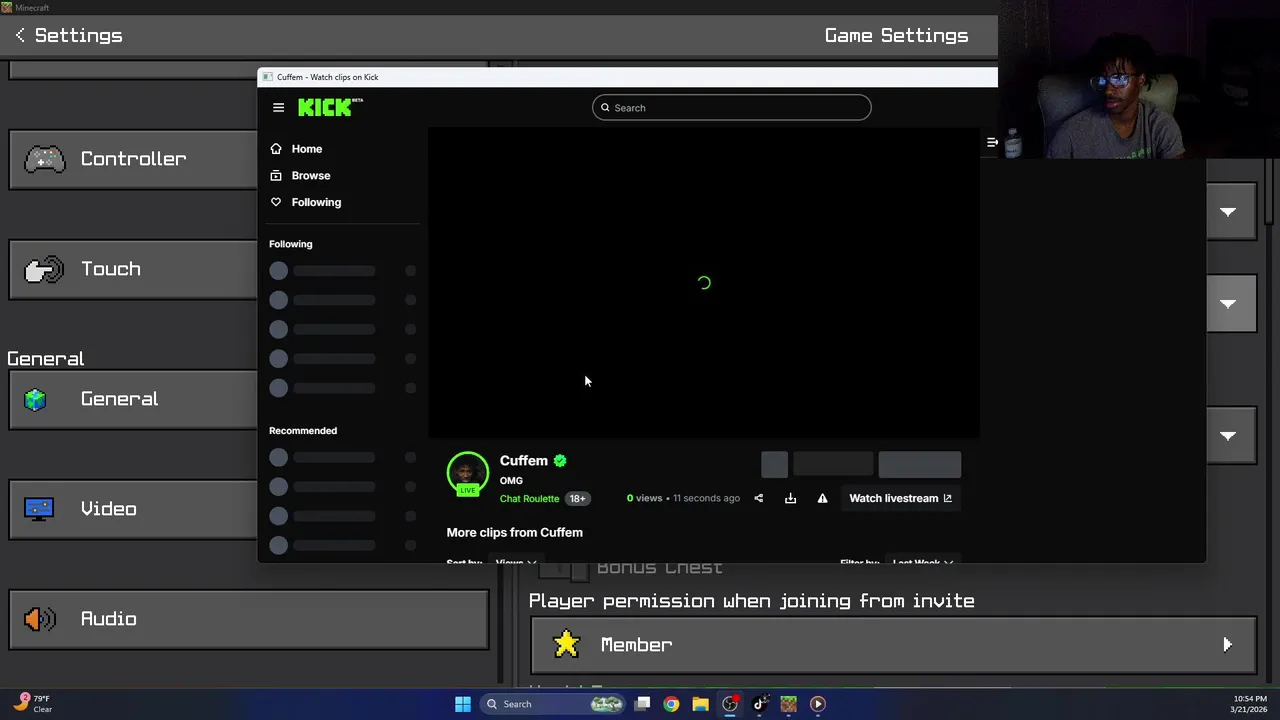Viewport: 1280px width, 720px height.
Task: Click the Video monitor icon in Minecraft settings
Action: 39,509
